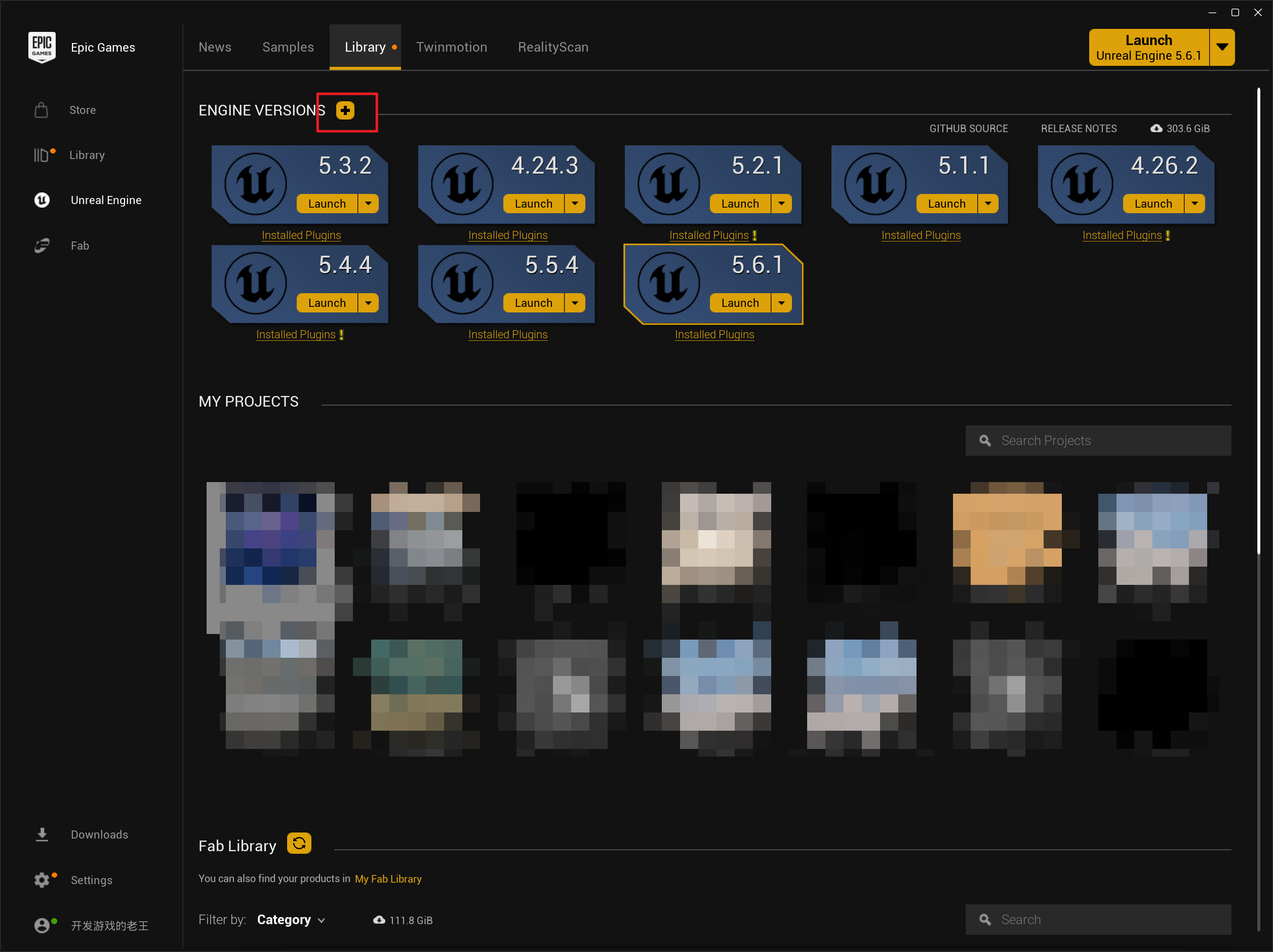Open the Downloads section in sidebar
This screenshot has height=952, width=1273.
coord(99,835)
